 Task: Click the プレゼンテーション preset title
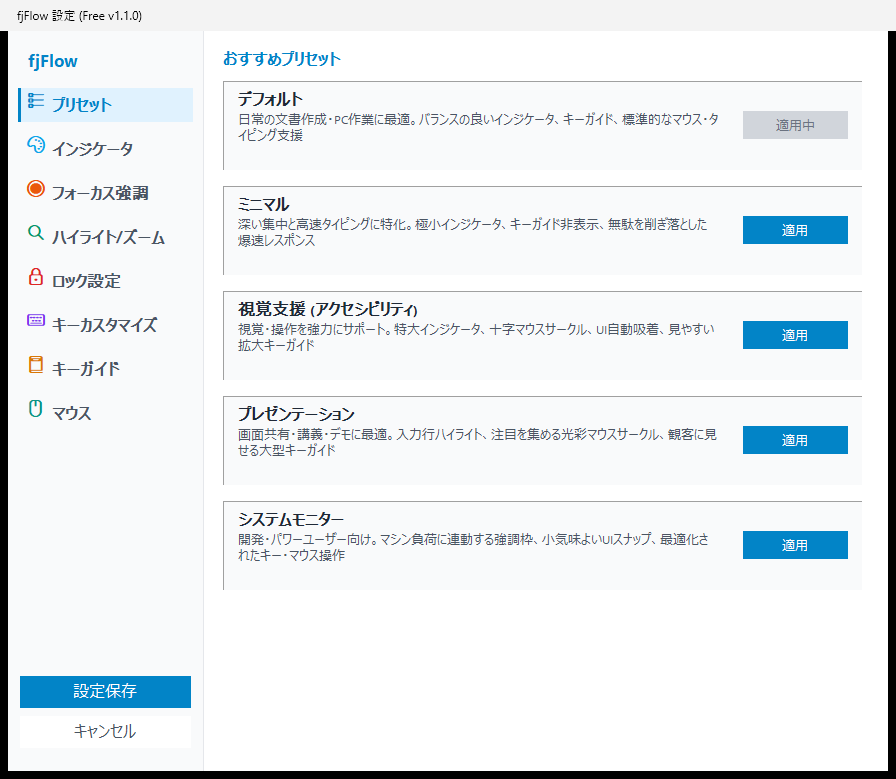[x=296, y=414]
